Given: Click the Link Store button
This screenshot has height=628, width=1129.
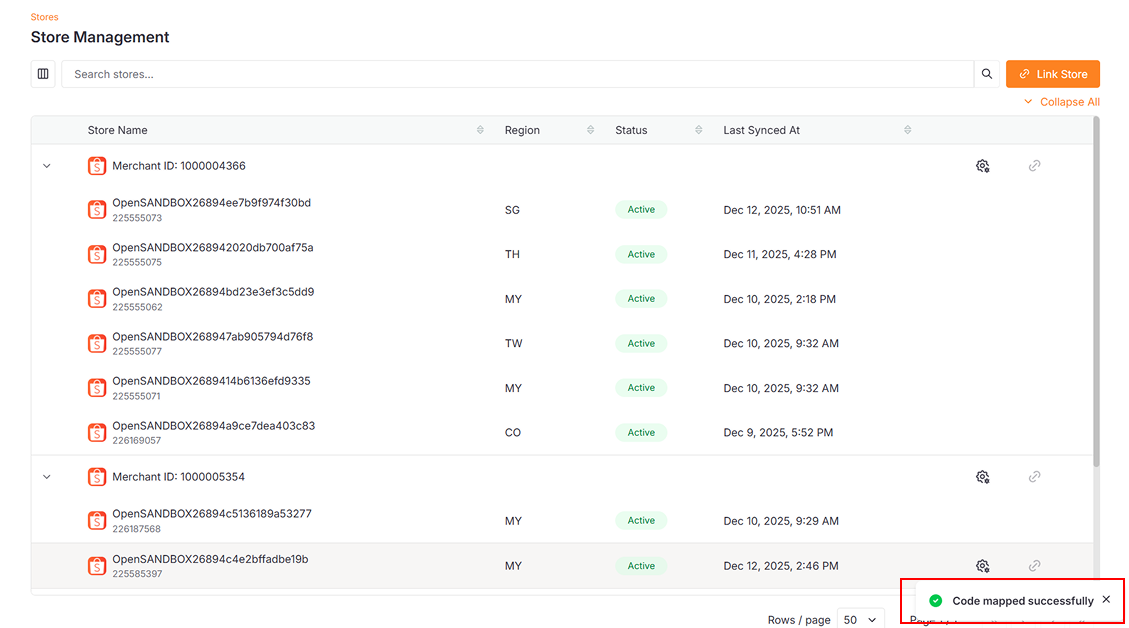Looking at the screenshot, I should (1052, 74).
